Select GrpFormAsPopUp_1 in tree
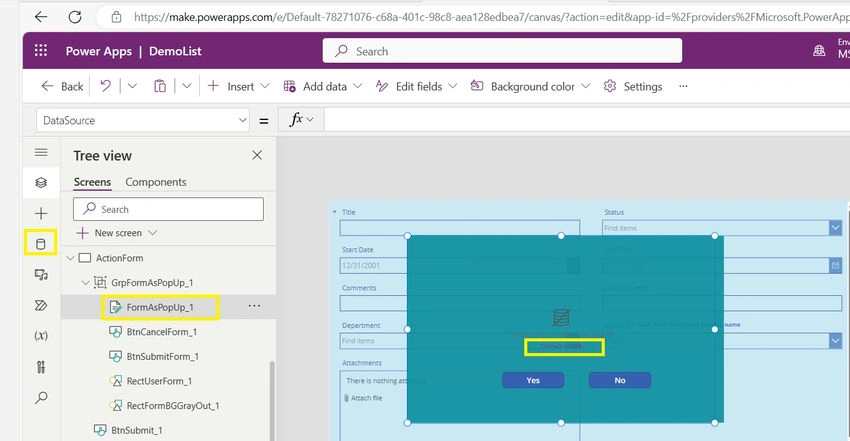Viewport: 850px width, 441px height. point(152,283)
